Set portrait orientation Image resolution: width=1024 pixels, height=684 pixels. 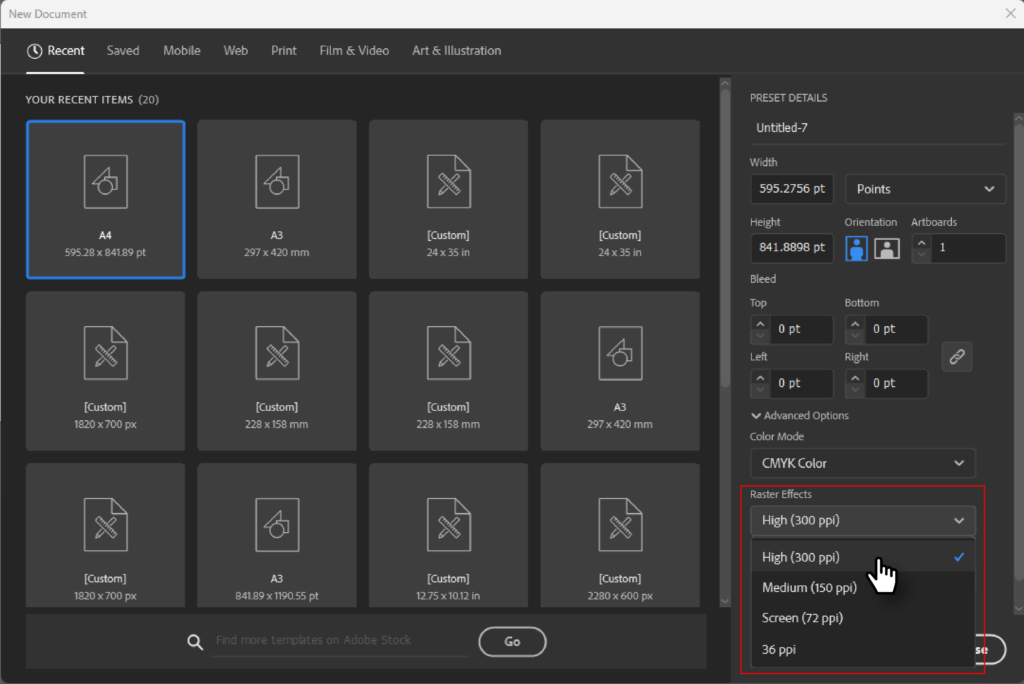point(856,248)
